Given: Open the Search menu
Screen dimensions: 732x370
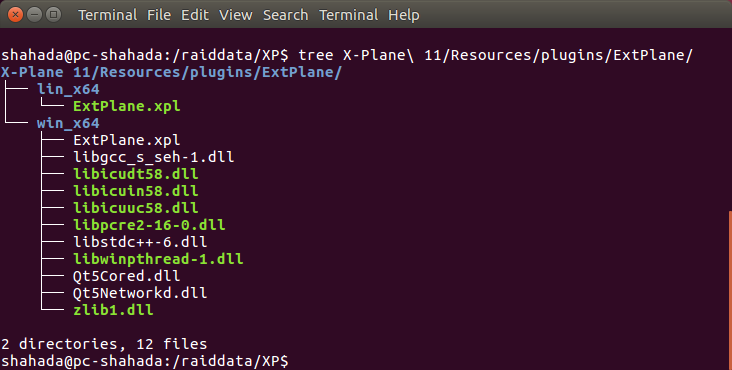Looking at the screenshot, I should (285, 15).
